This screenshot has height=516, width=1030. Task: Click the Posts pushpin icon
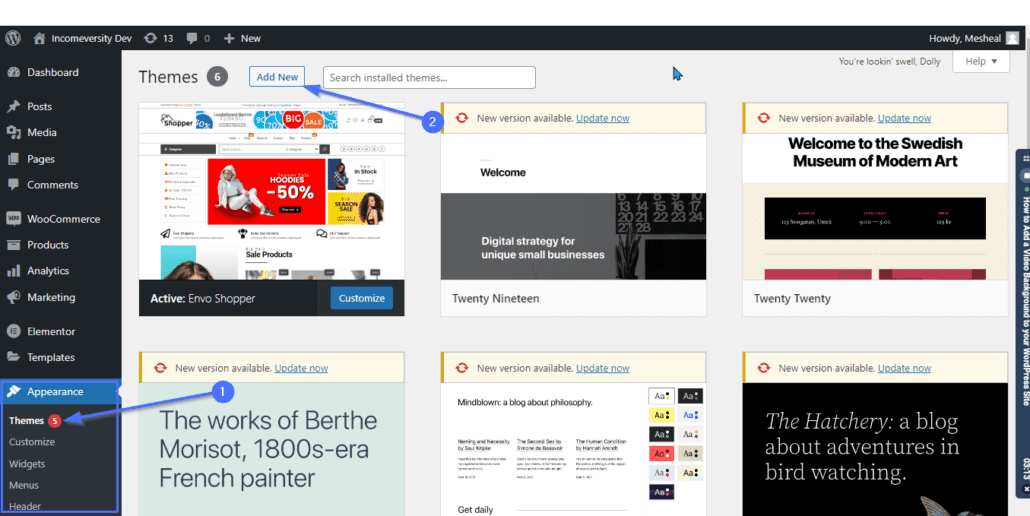(x=14, y=106)
